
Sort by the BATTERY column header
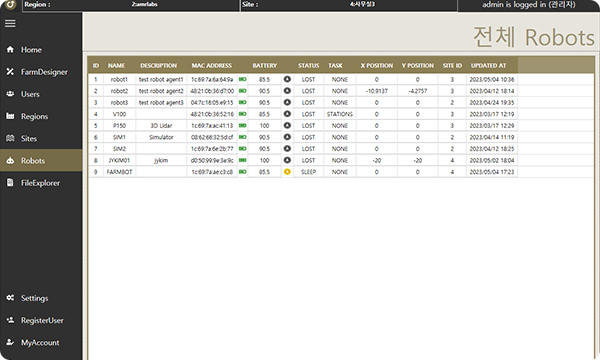pyautogui.click(x=264, y=65)
